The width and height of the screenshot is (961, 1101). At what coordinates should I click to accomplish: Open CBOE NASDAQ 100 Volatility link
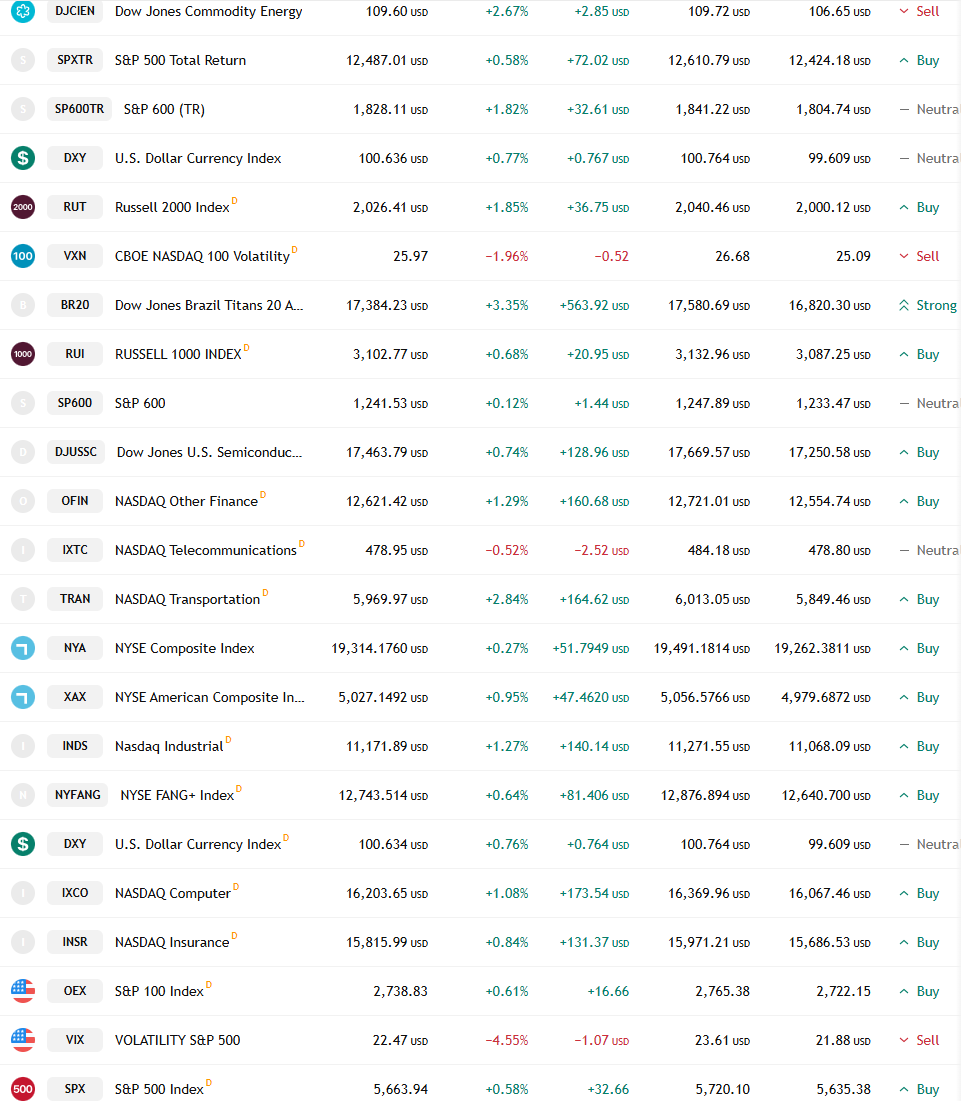click(x=202, y=256)
